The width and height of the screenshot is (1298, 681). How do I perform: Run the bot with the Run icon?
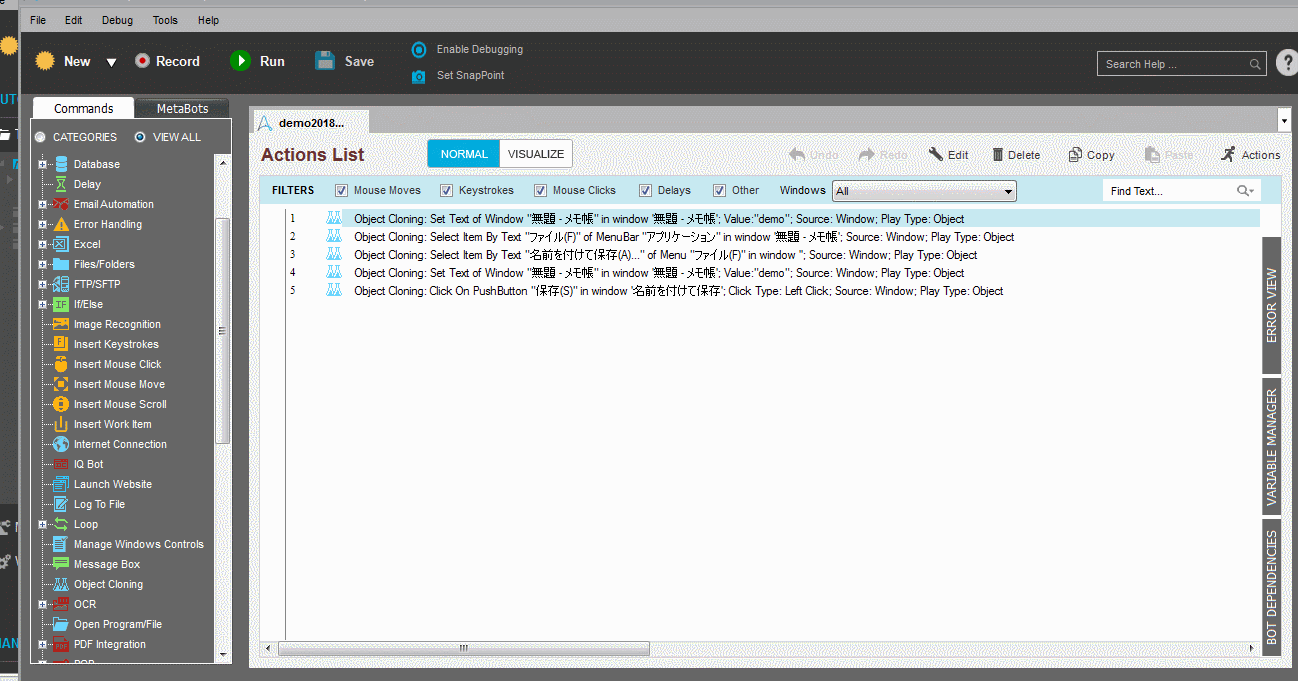click(240, 61)
